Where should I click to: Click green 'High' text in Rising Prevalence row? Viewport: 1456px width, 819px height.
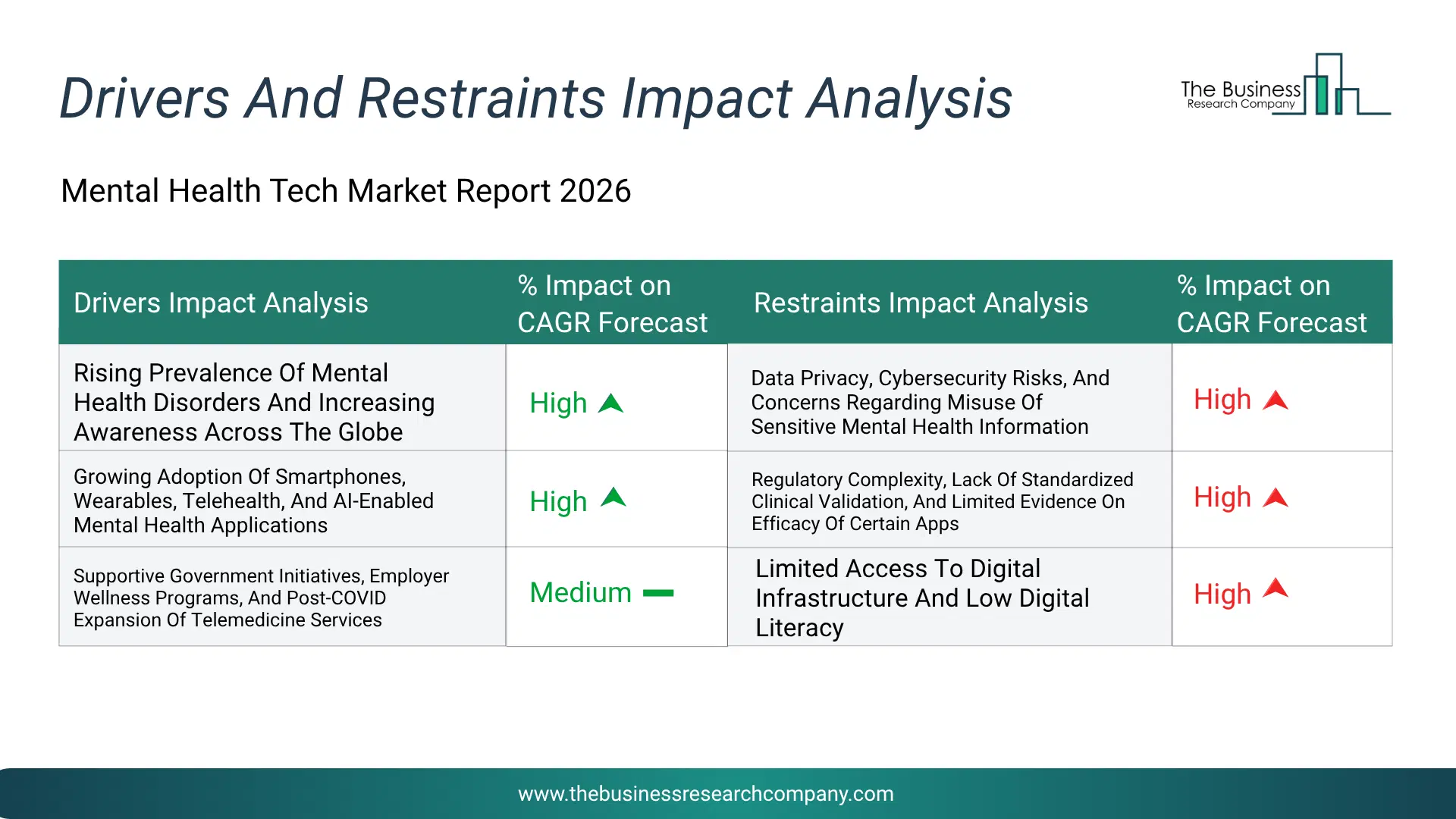(x=558, y=403)
